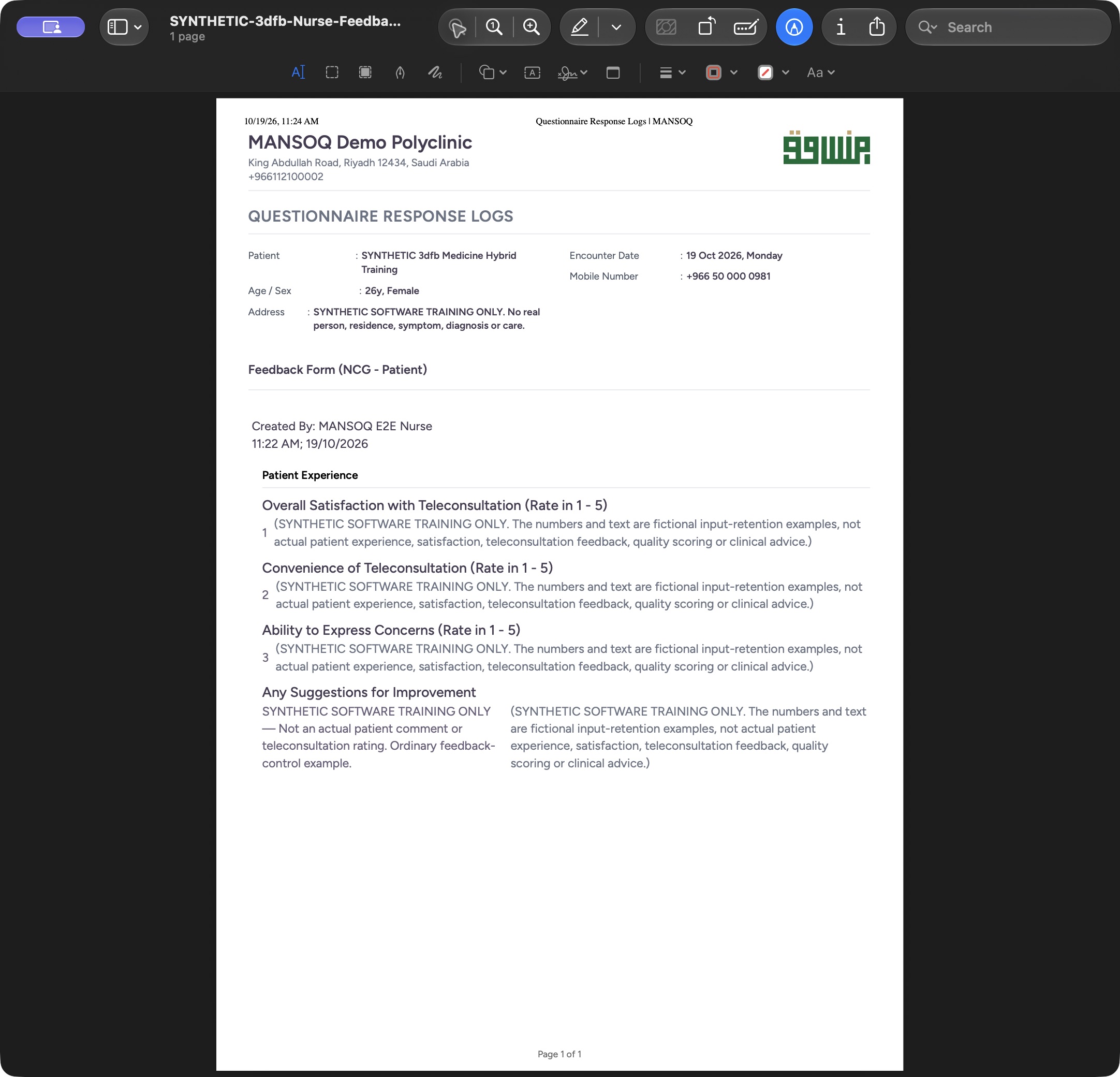Pick the Sketch pen tool
Viewport: 1120px width, 1077px height.
(x=400, y=72)
